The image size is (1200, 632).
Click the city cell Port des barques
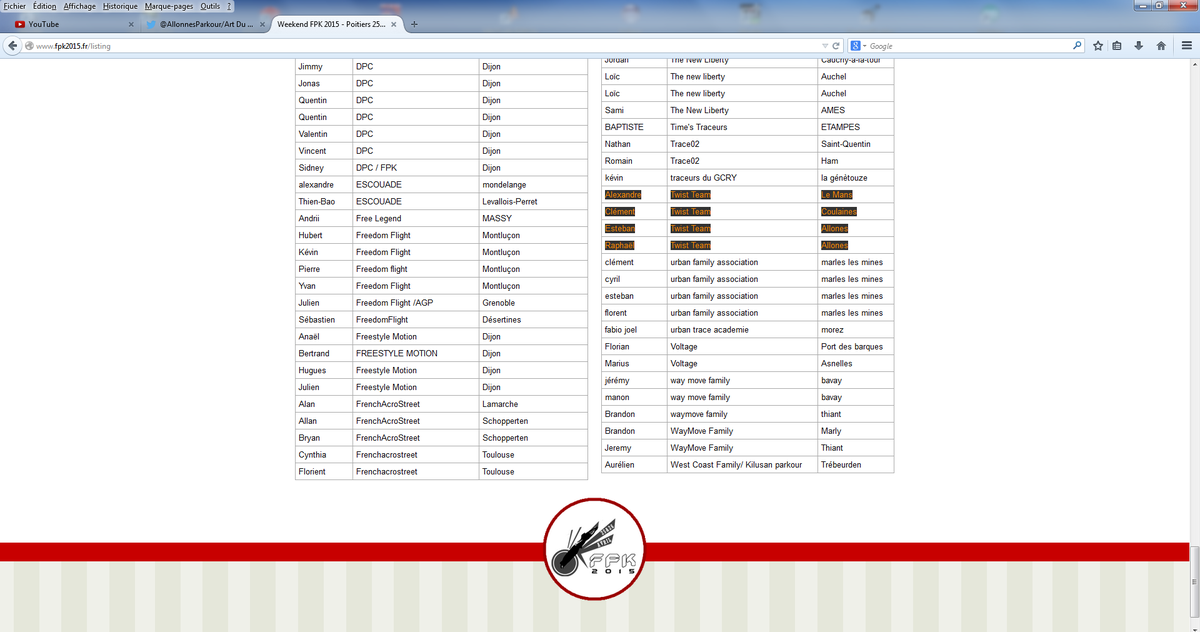point(856,347)
